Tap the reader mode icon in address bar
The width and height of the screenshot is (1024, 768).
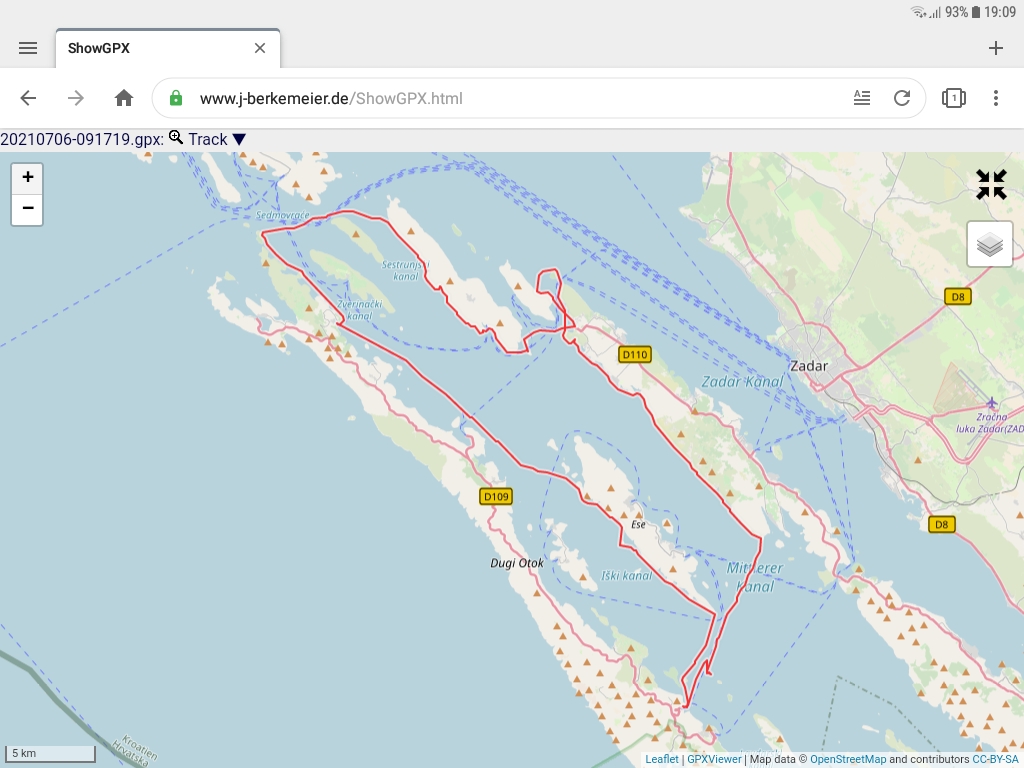pos(862,97)
